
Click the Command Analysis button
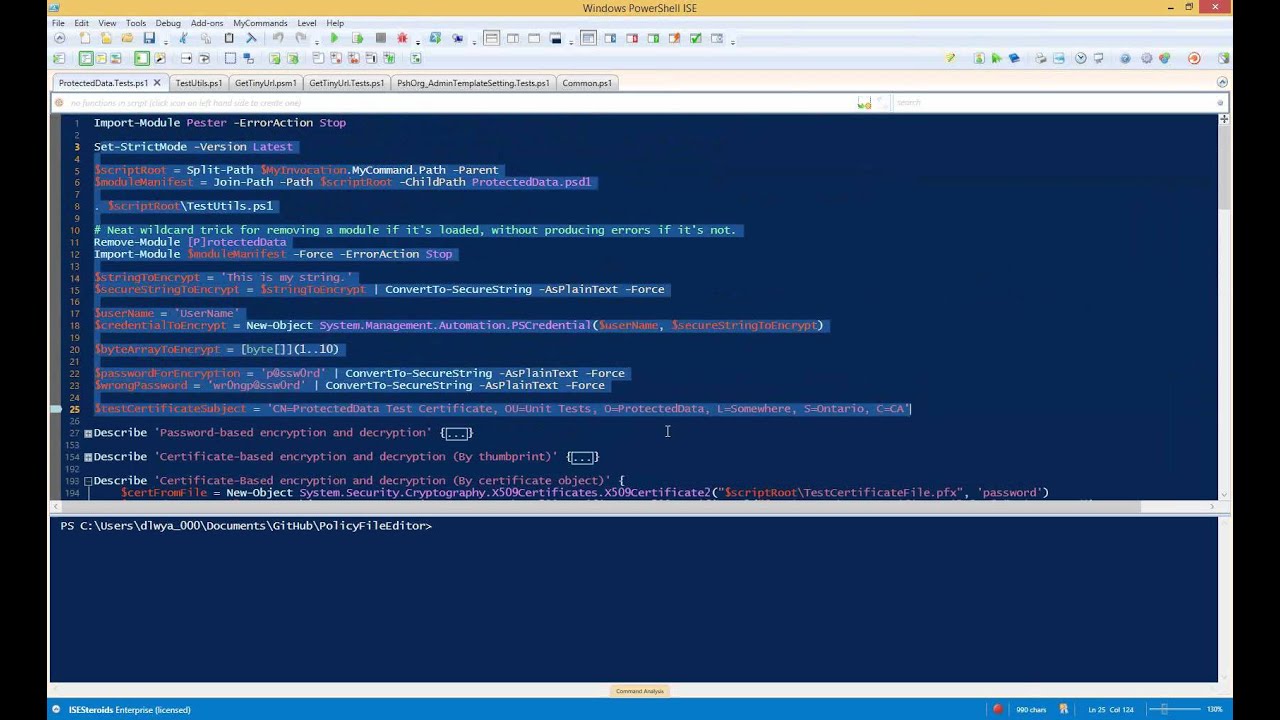[x=640, y=691]
